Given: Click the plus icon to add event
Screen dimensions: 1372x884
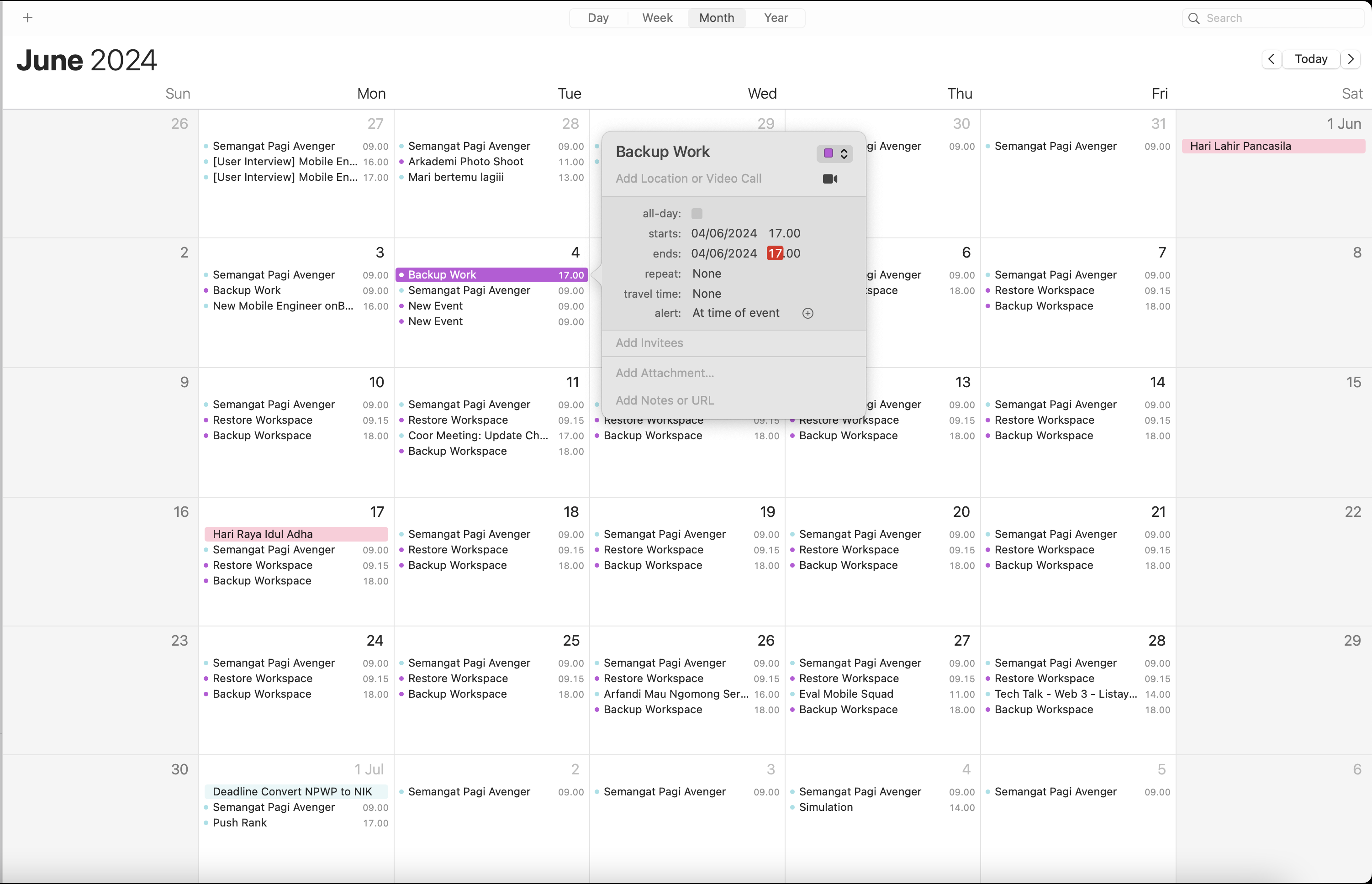Looking at the screenshot, I should pos(27,18).
